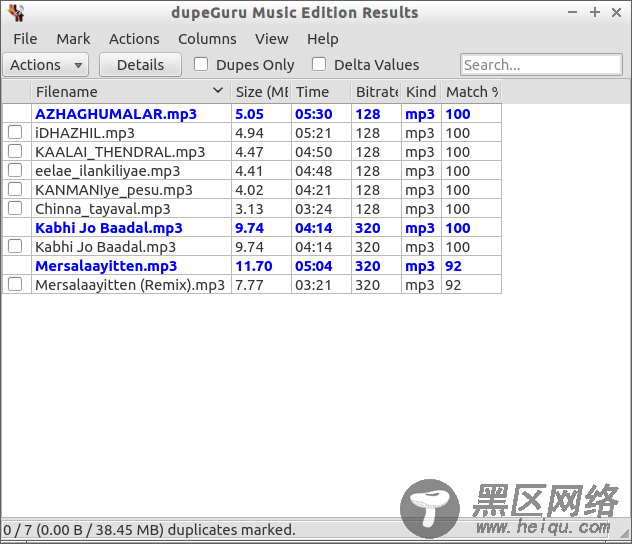Viewport: 632px width, 544px height.
Task: Select the AZHAGHUMALAR.mp3 reference row
Action: pos(252,114)
